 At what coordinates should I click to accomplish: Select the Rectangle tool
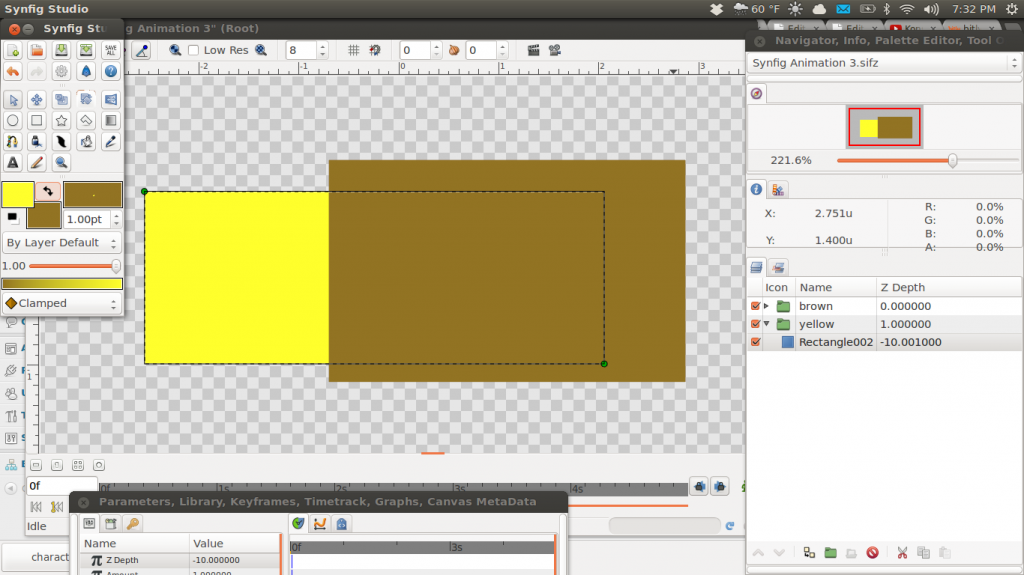(x=37, y=121)
